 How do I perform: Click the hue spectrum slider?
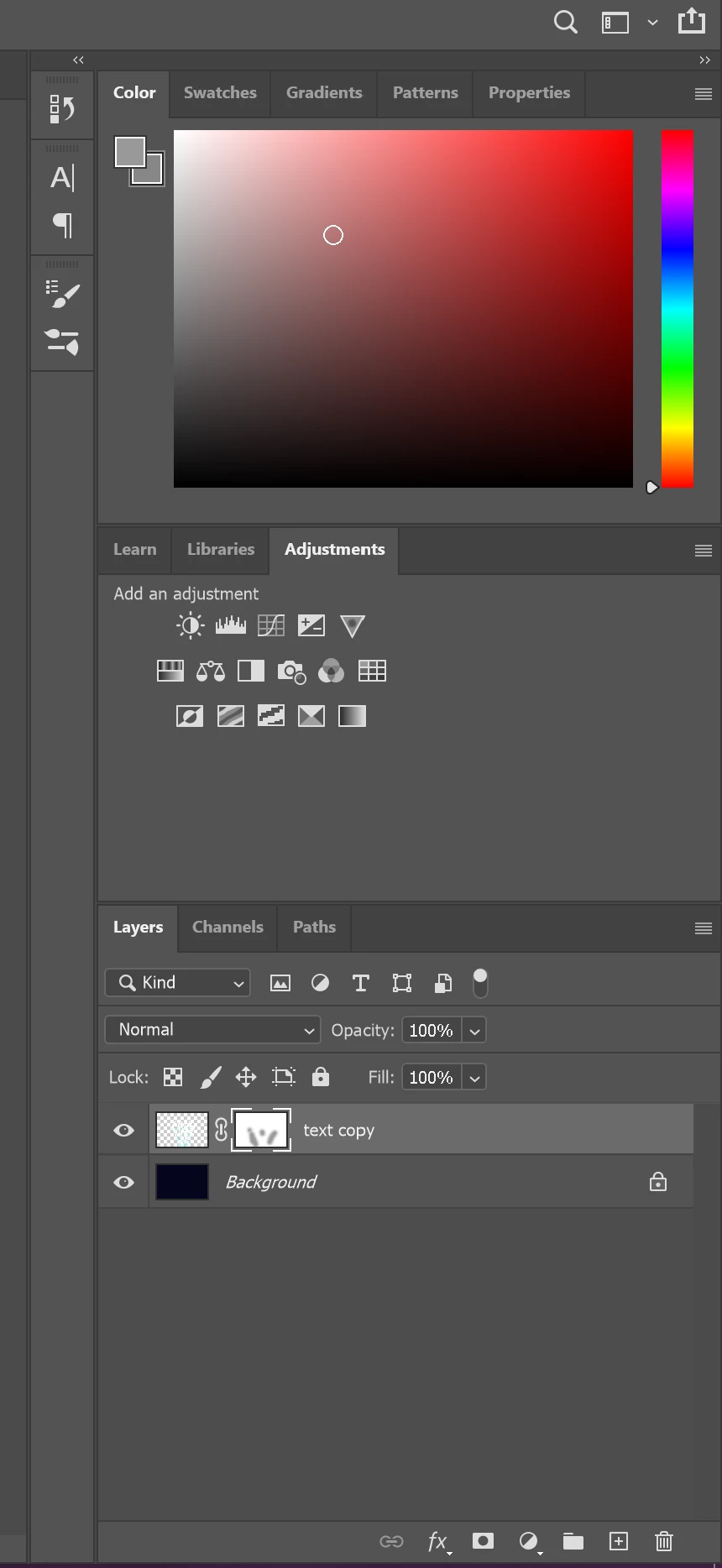678,308
